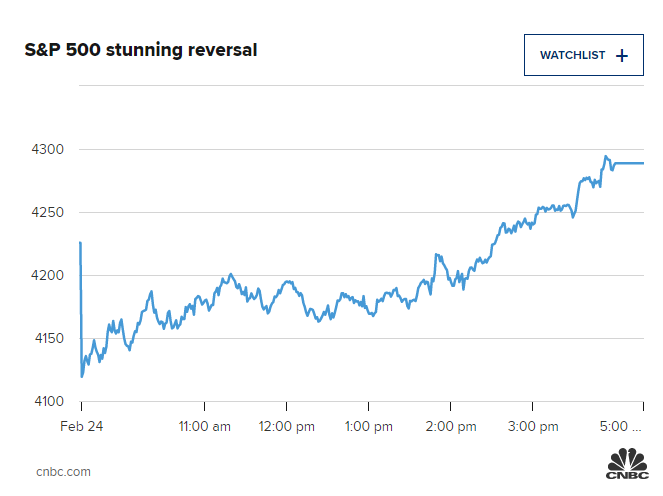Select the 4300 y-axis label

tap(49, 150)
